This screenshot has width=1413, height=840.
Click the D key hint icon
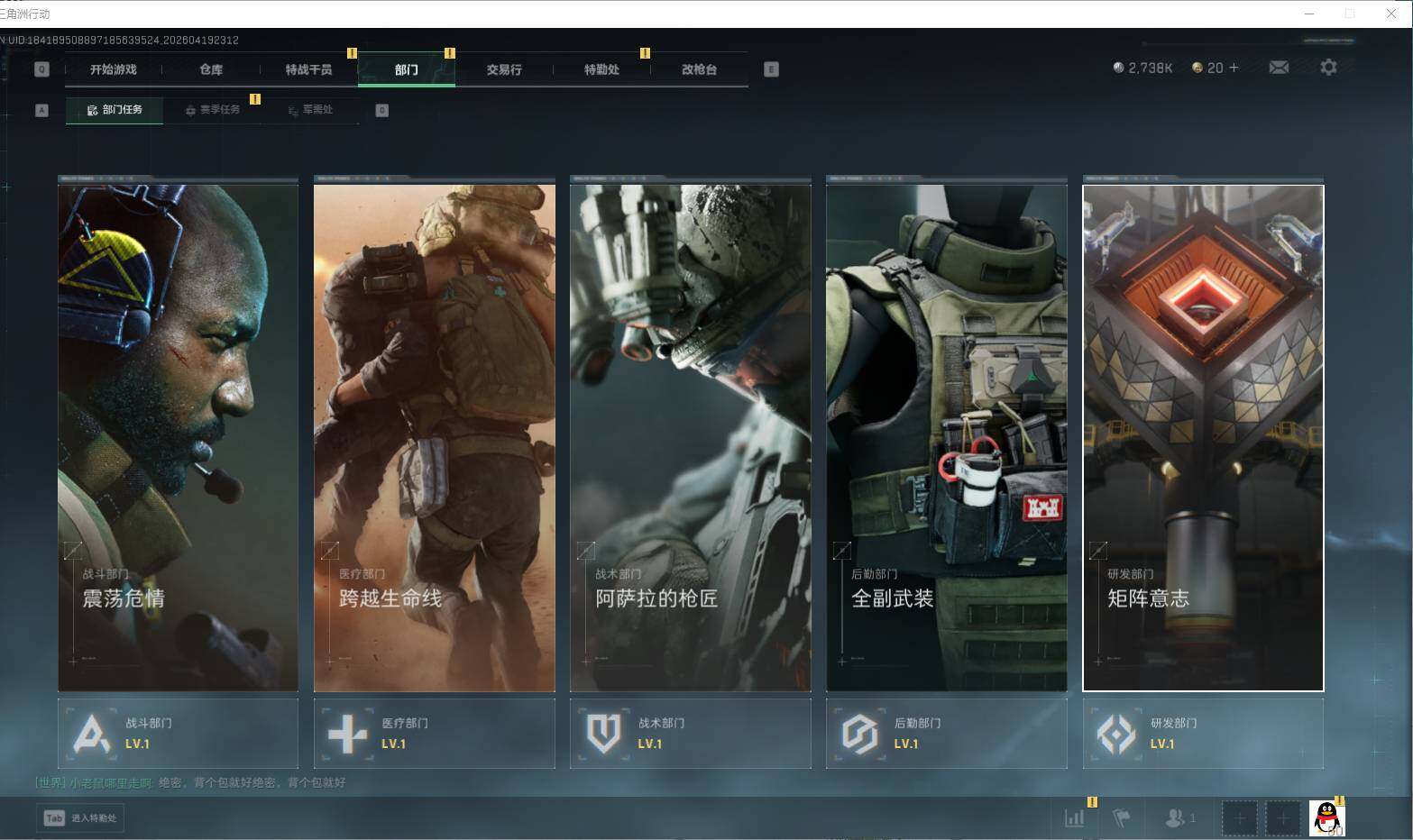click(x=382, y=110)
